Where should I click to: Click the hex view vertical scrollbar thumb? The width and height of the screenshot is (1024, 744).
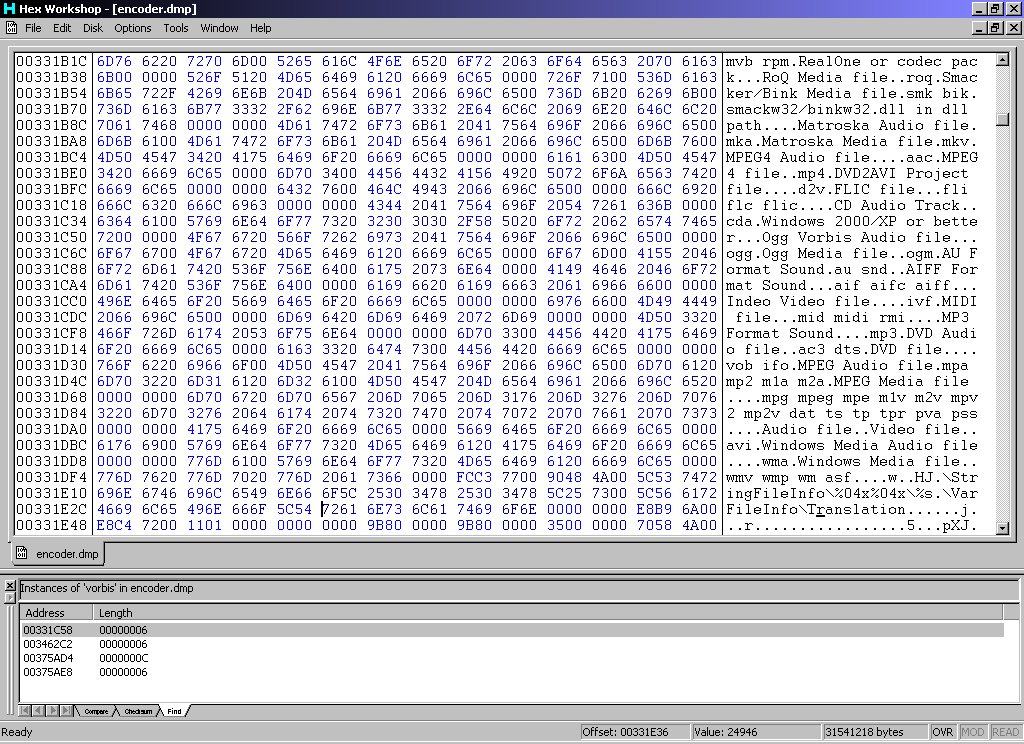point(1002,119)
